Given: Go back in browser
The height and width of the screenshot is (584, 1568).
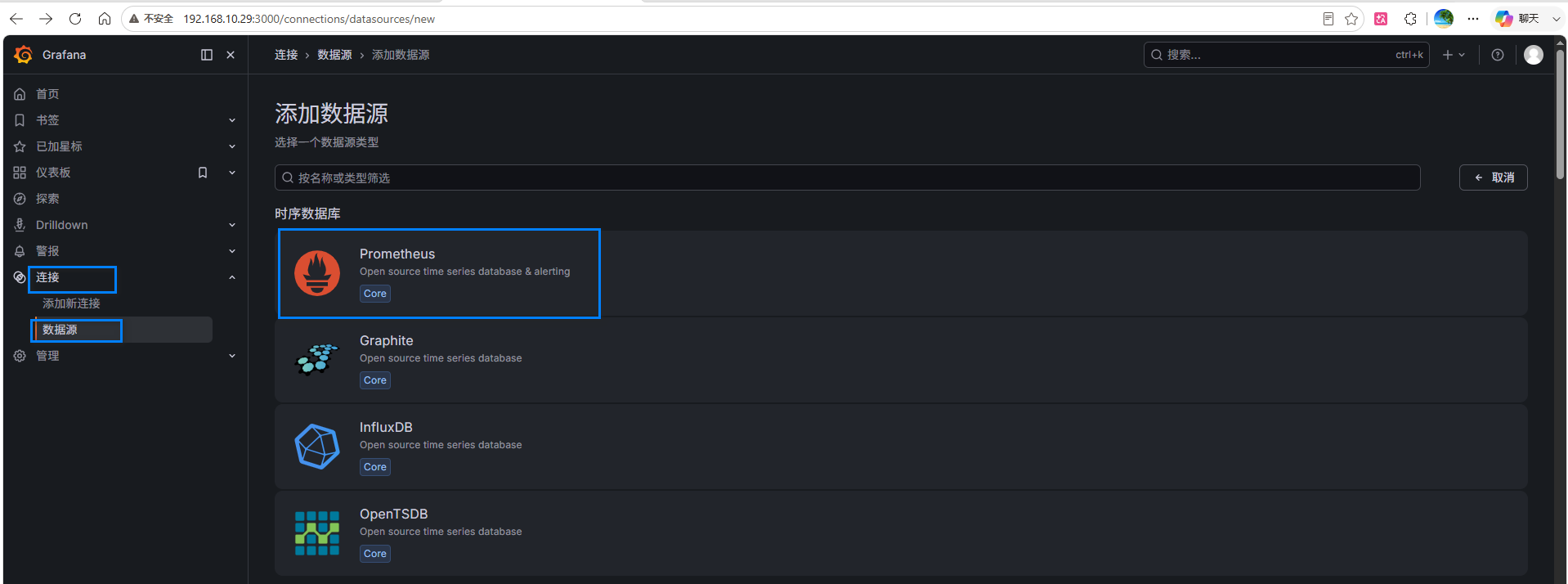Looking at the screenshot, I should [x=16, y=19].
